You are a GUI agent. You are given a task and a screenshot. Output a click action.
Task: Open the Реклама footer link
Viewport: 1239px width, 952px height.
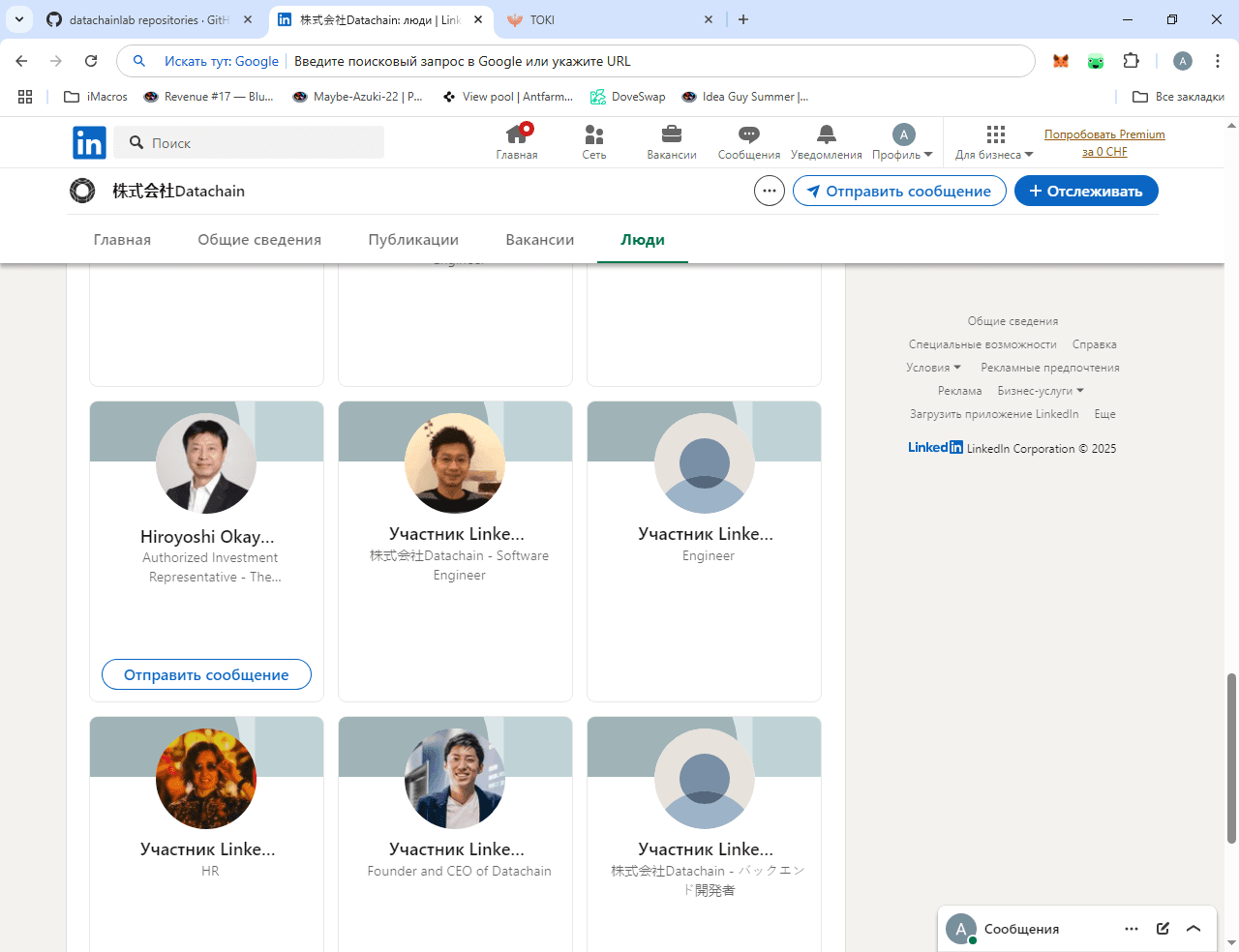[959, 391]
